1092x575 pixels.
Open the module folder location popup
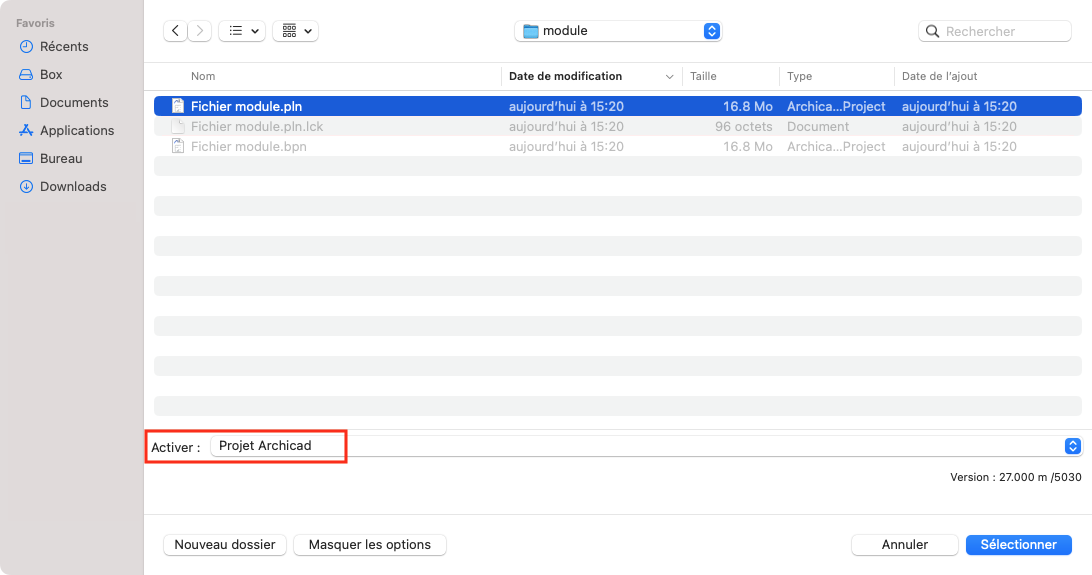pyautogui.click(x=618, y=31)
